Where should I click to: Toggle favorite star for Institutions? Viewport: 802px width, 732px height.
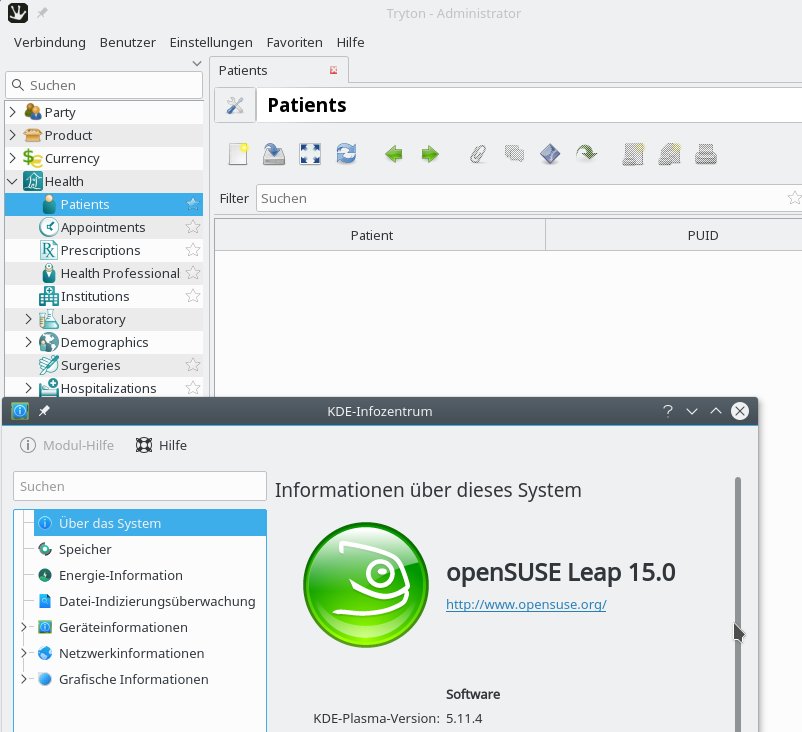tap(192, 296)
